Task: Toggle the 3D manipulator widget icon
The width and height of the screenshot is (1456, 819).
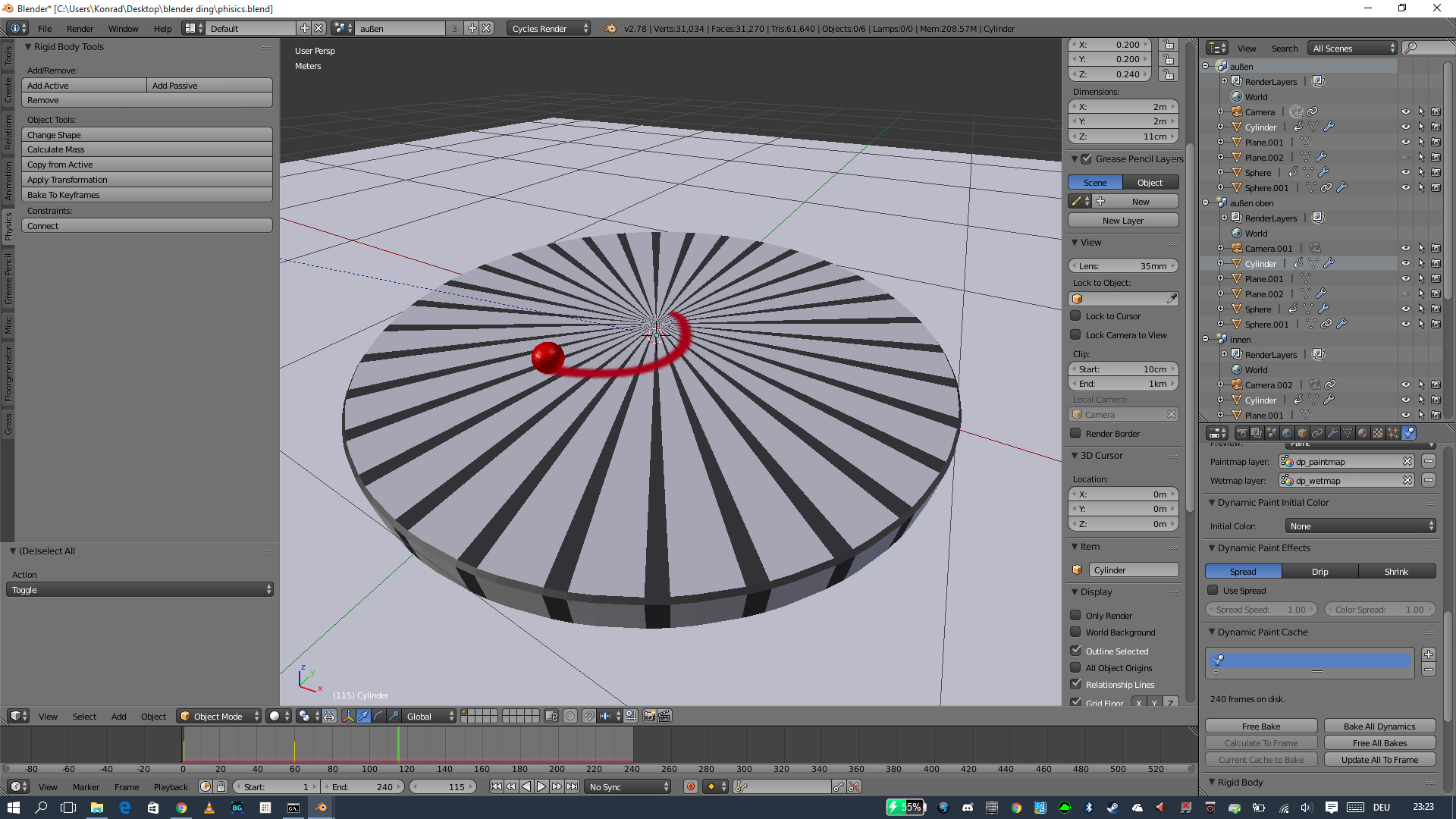Action: [348, 716]
